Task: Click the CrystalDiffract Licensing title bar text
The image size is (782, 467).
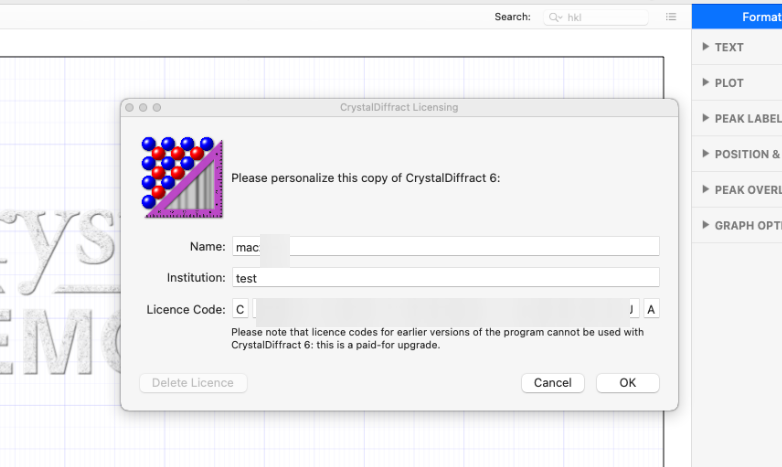Action: click(x=399, y=107)
